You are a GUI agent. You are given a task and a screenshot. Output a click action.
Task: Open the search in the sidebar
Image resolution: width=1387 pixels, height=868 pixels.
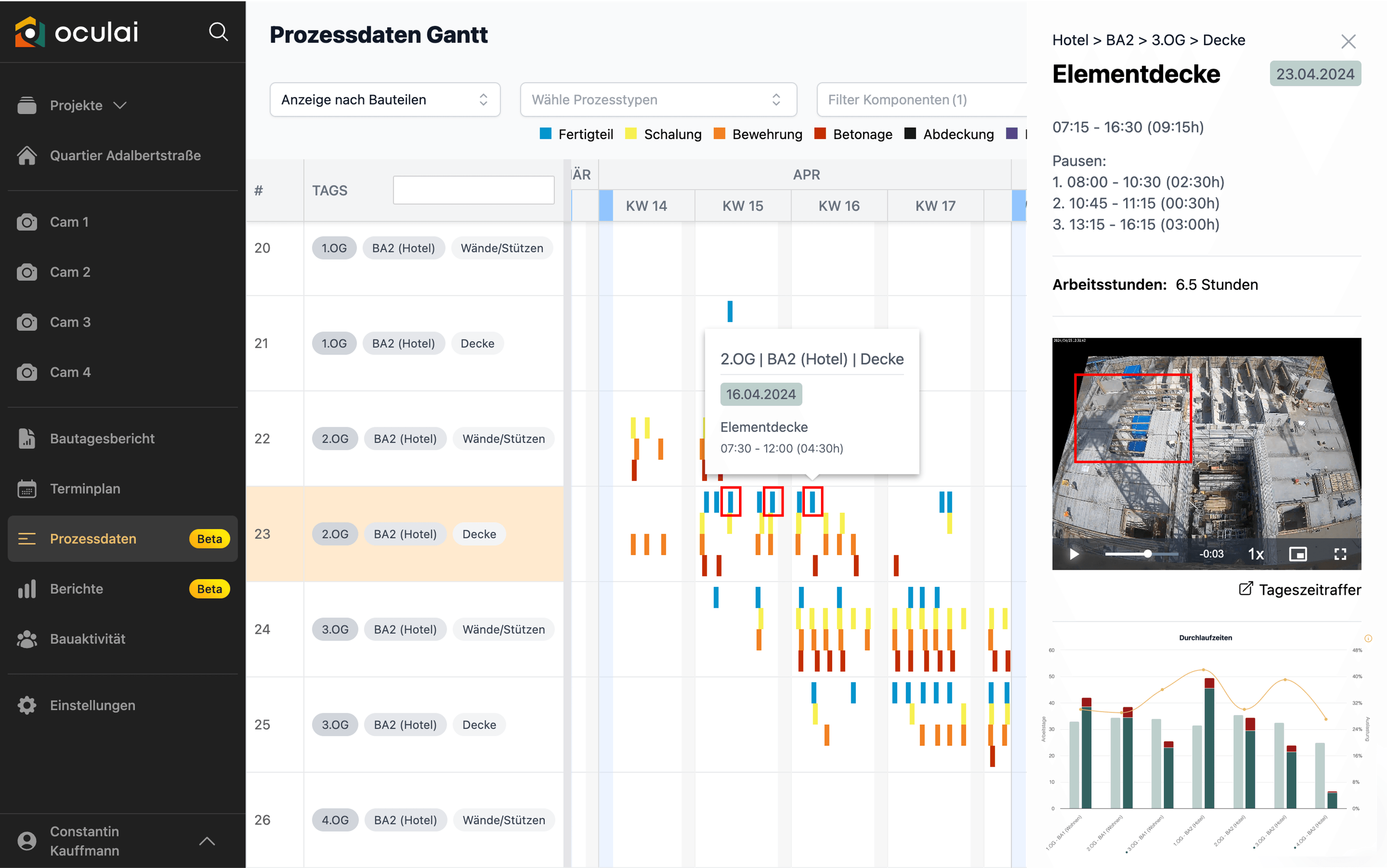219,32
